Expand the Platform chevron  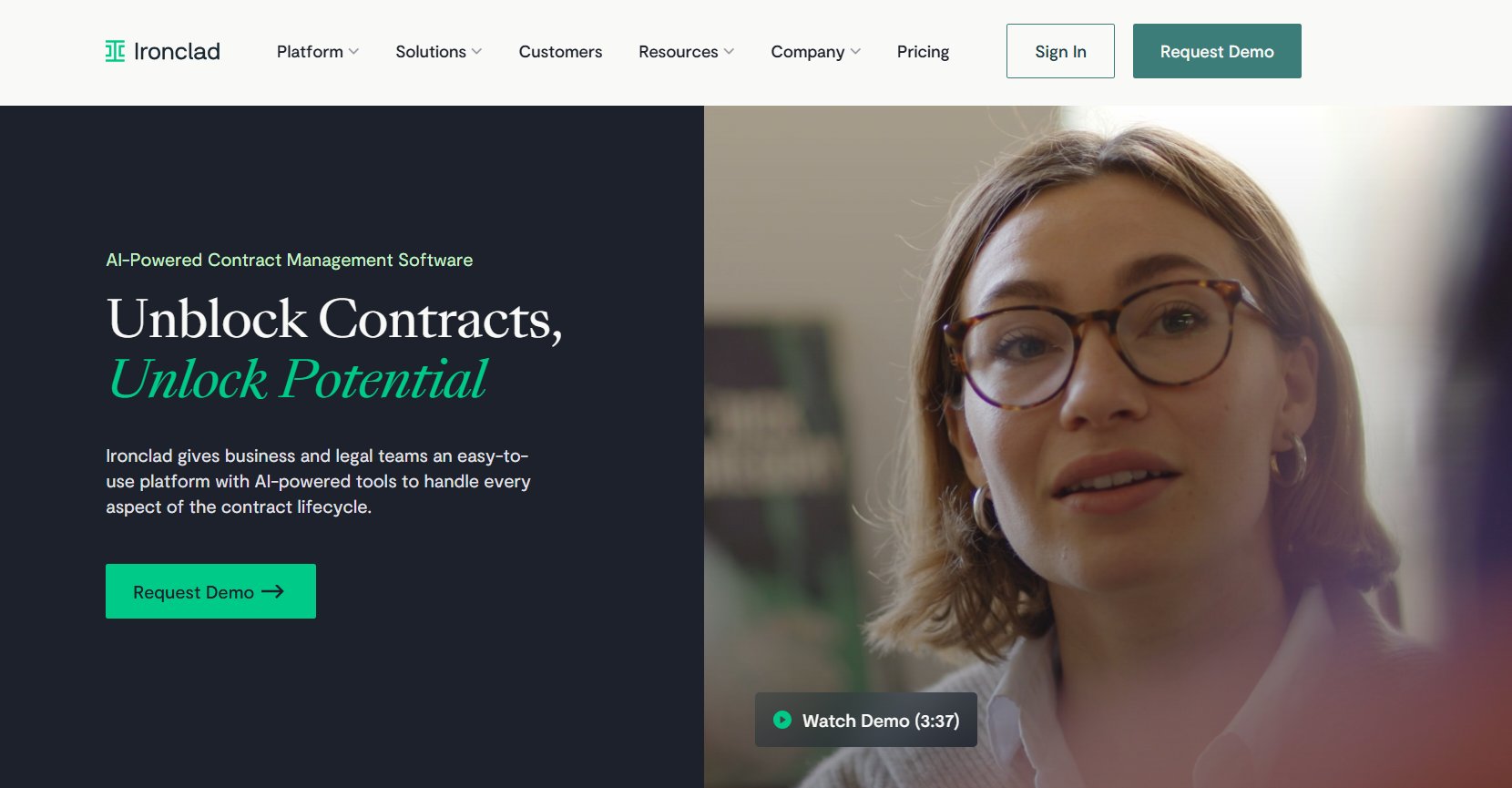pyautogui.click(x=353, y=52)
